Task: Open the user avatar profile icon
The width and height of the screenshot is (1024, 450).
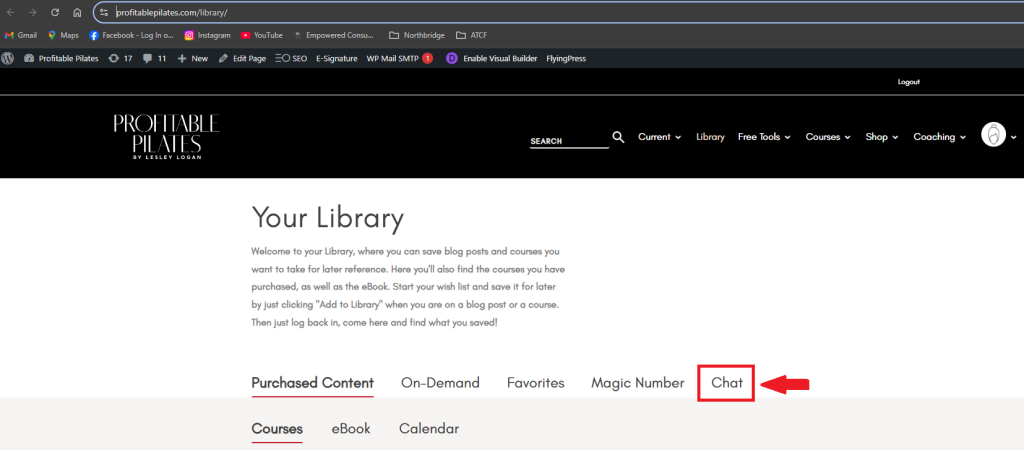Action: 993,136
